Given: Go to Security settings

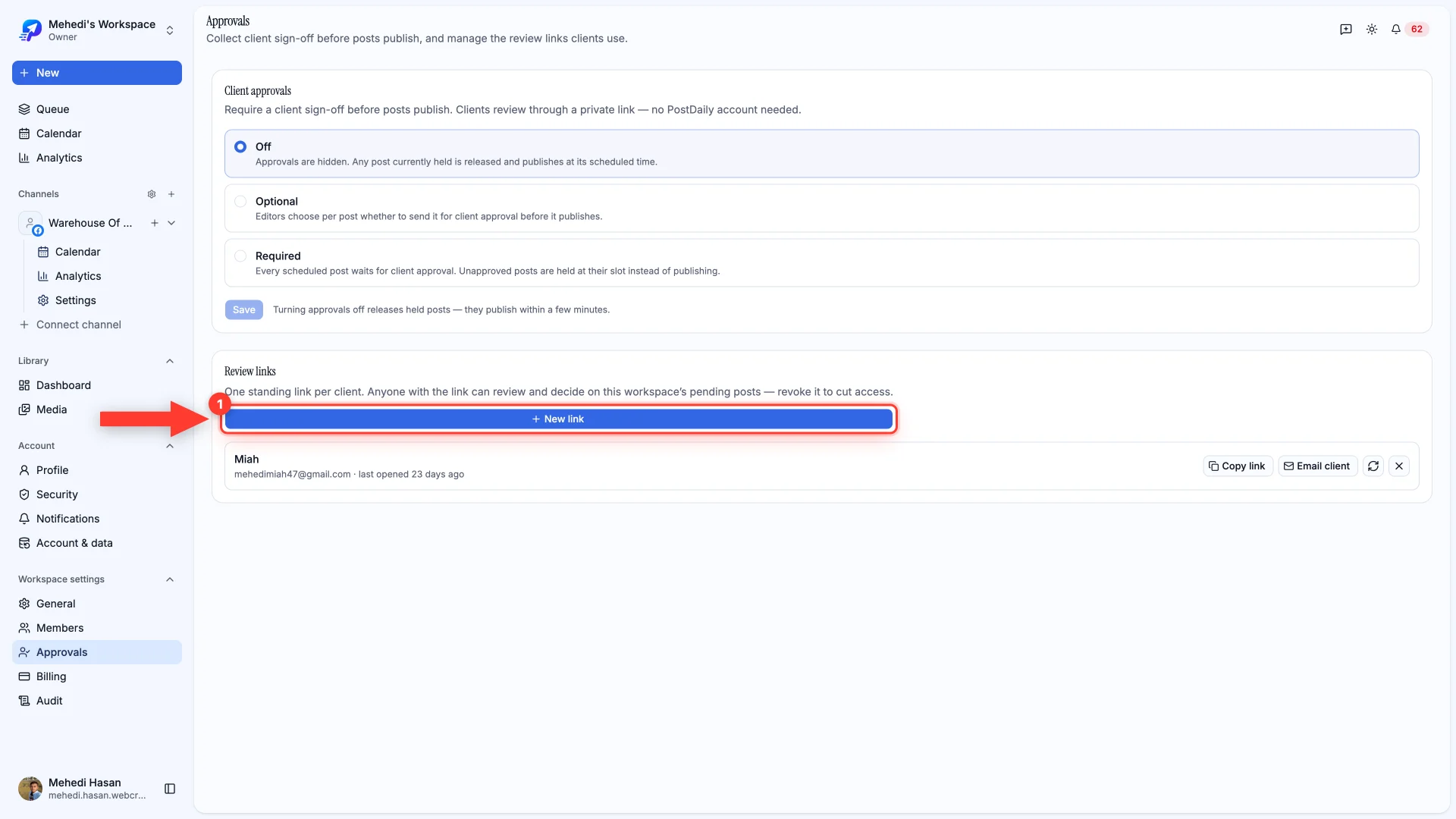Looking at the screenshot, I should [97, 494].
